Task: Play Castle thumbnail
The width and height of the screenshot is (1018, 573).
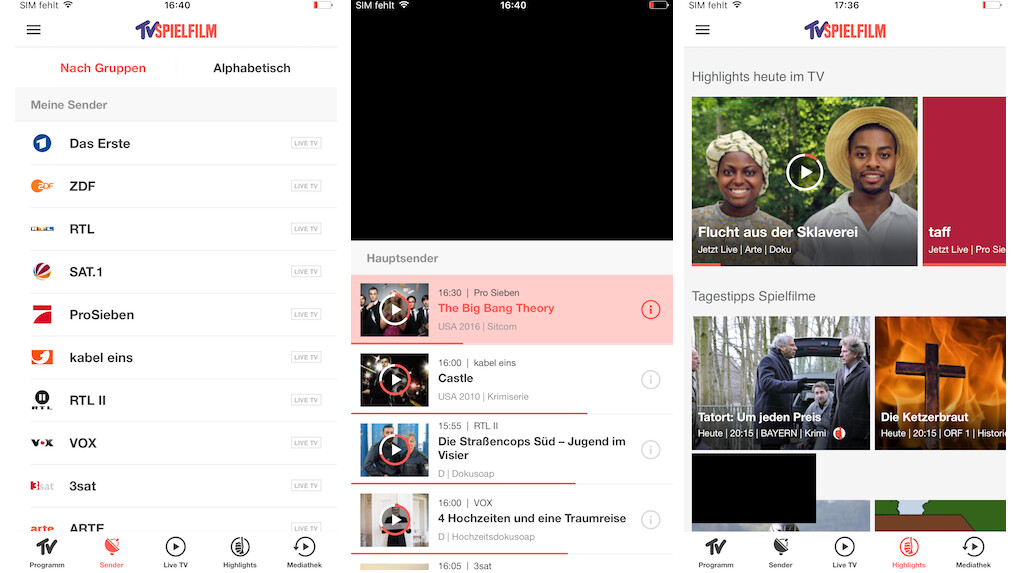Action: (395, 380)
